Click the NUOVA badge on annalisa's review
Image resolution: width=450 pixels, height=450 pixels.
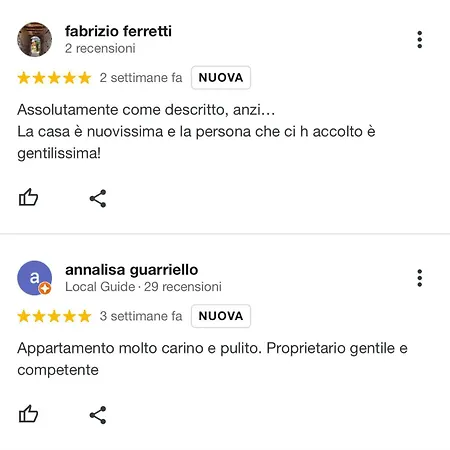point(221,316)
